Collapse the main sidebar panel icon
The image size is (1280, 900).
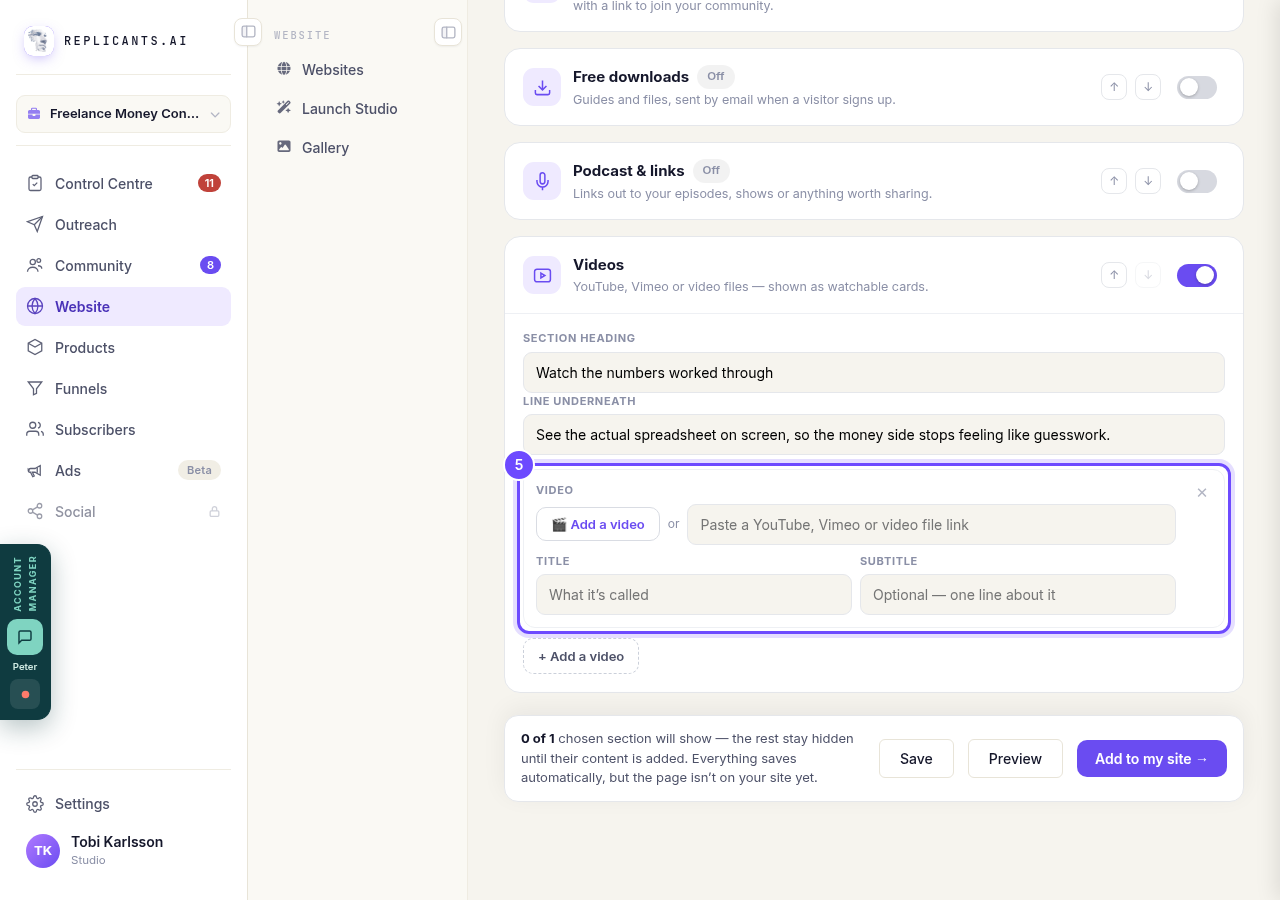coord(248,32)
